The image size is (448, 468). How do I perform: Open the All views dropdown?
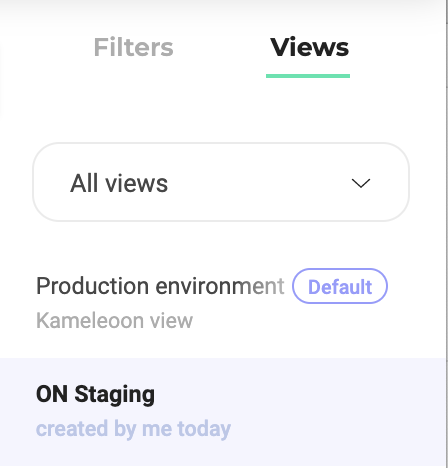click(x=221, y=182)
